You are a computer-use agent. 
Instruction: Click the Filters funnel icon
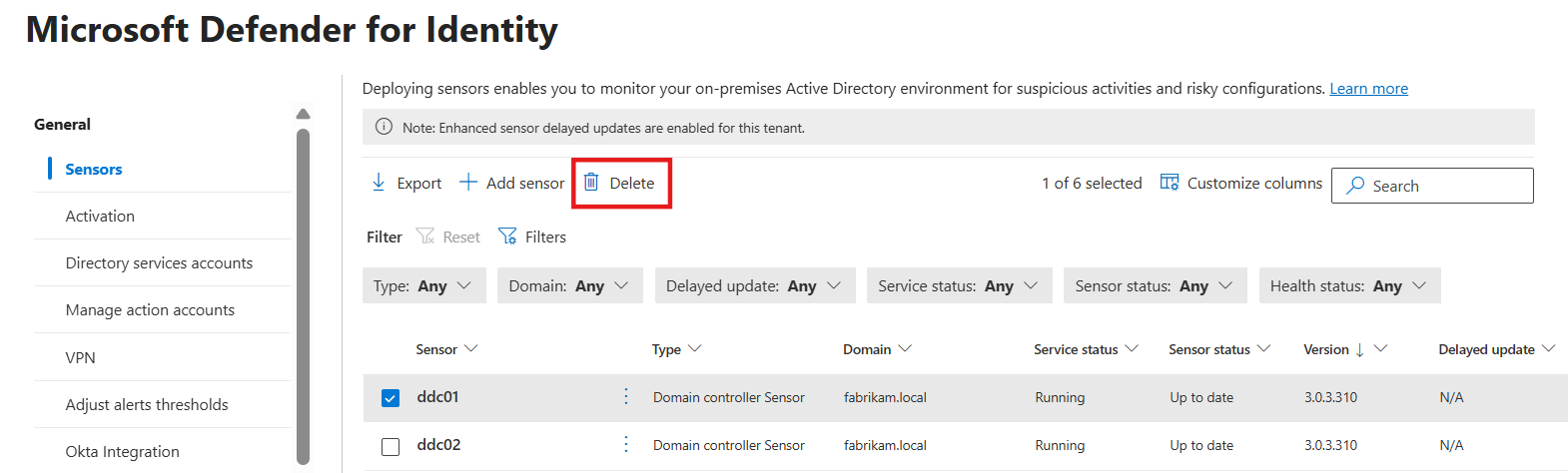508,236
